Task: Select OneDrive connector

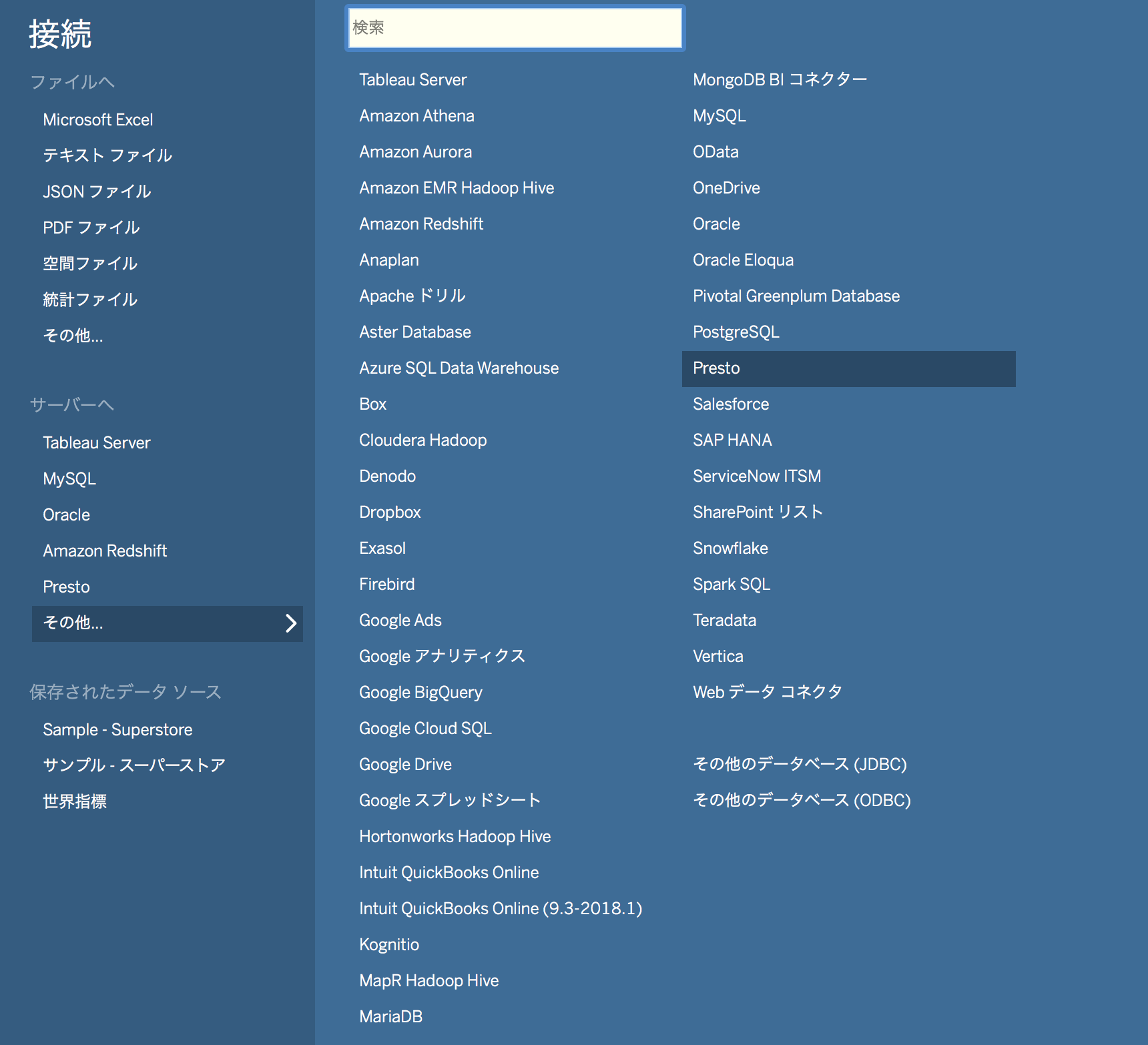Action: (726, 188)
